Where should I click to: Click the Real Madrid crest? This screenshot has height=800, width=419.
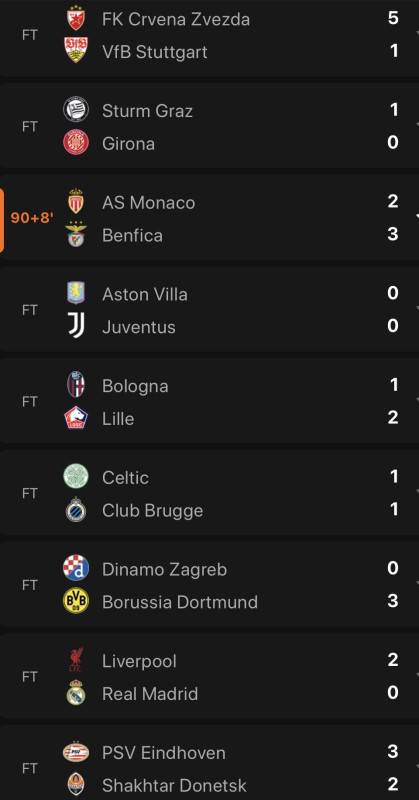tap(76, 692)
